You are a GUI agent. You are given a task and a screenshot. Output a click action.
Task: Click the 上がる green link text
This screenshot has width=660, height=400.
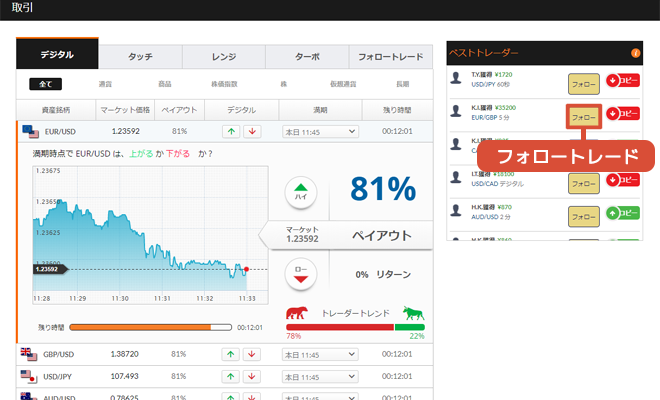141,154
